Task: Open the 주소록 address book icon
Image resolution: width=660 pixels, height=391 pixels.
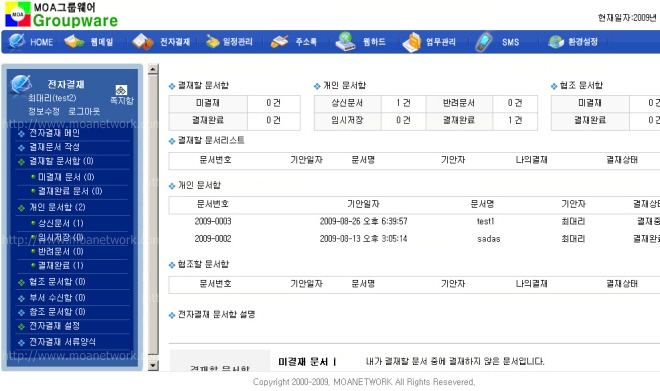Action: (x=279, y=42)
